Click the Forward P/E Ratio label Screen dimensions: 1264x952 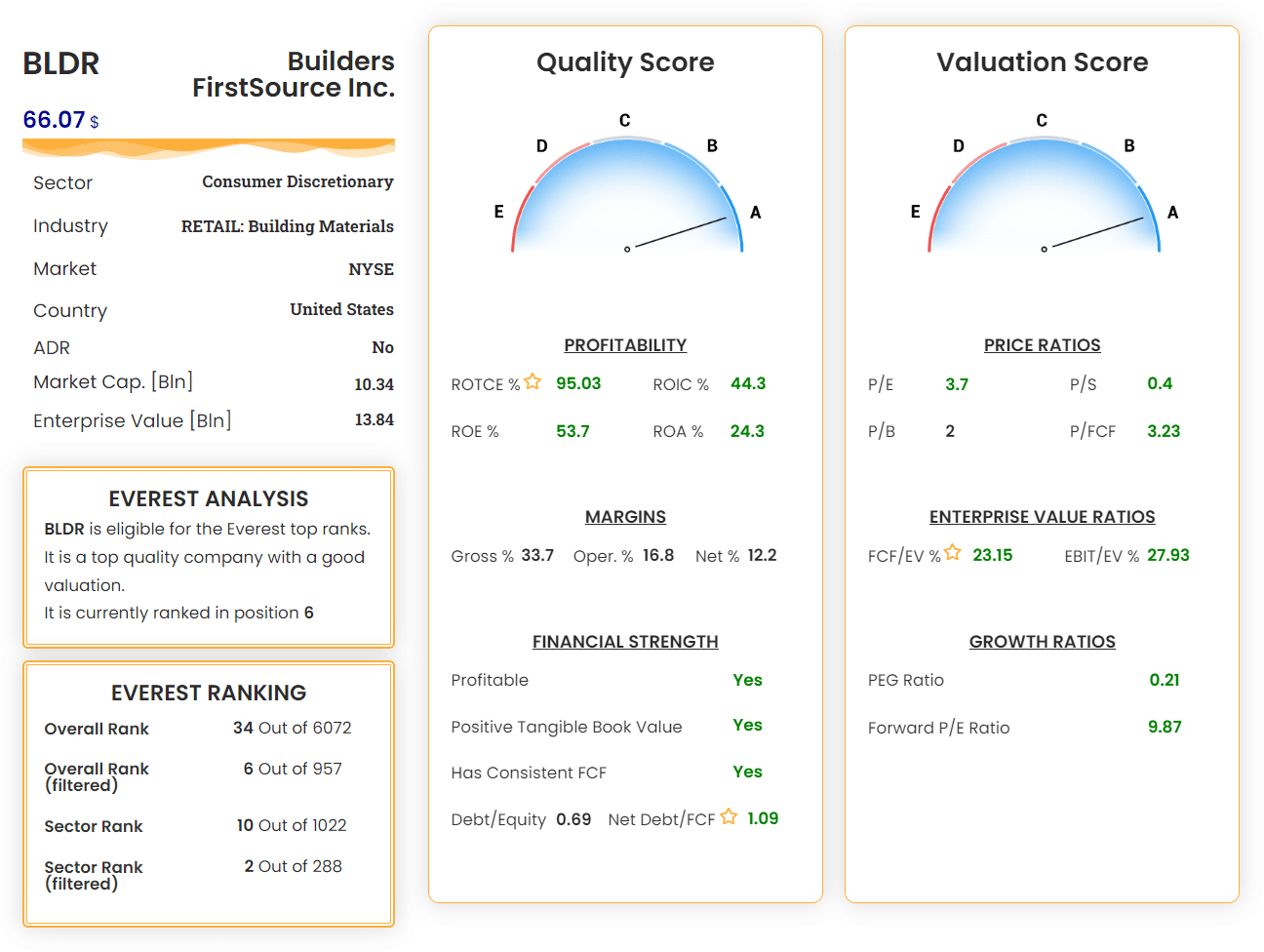[x=939, y=728]
